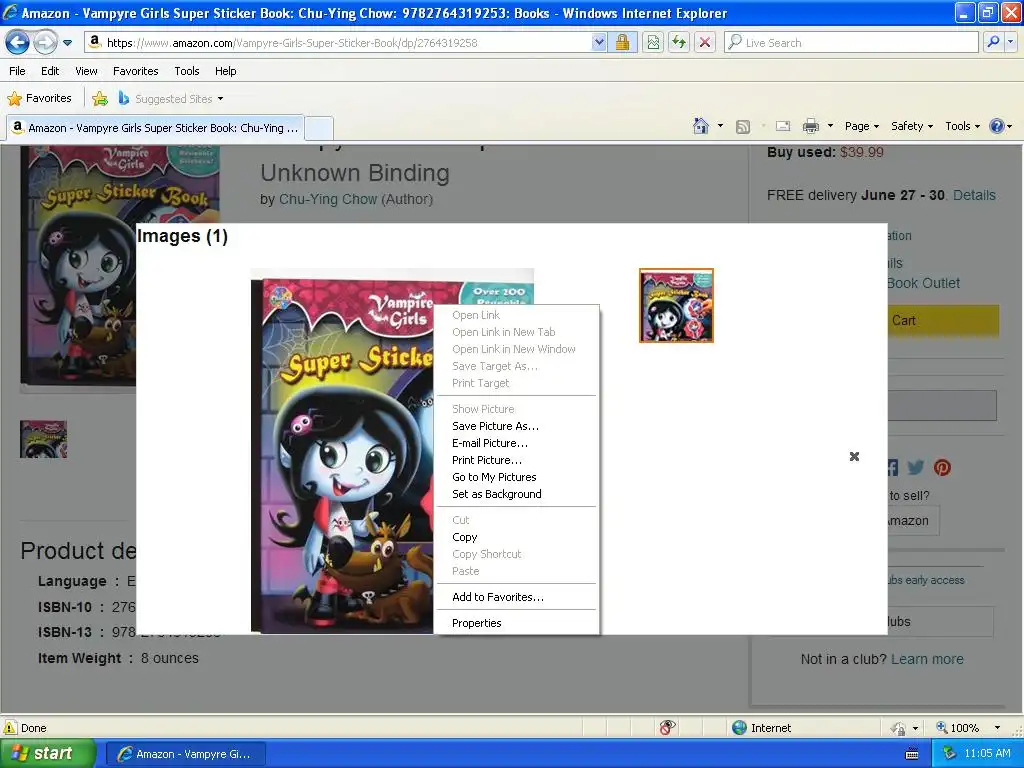This screenshot has height=768, width=1024.
Task: Click the Windows Start button
Action: pyautogui.click(x=47, y=754)
